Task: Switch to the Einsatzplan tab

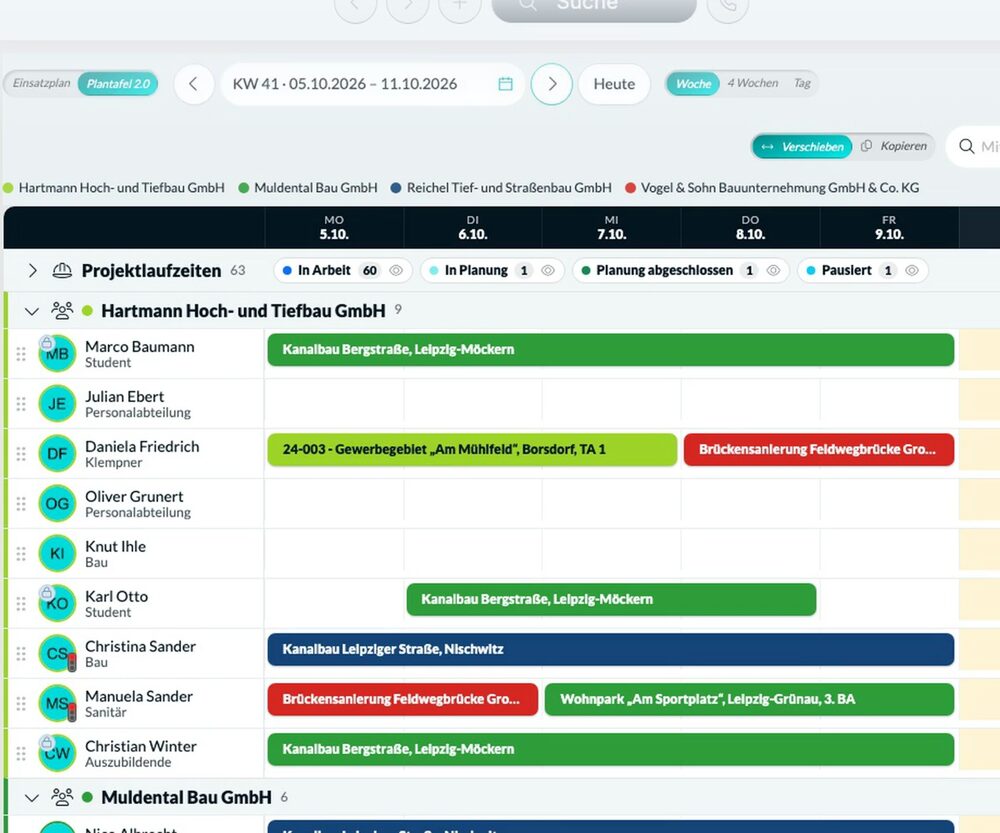Action: [x=41, y=83]
